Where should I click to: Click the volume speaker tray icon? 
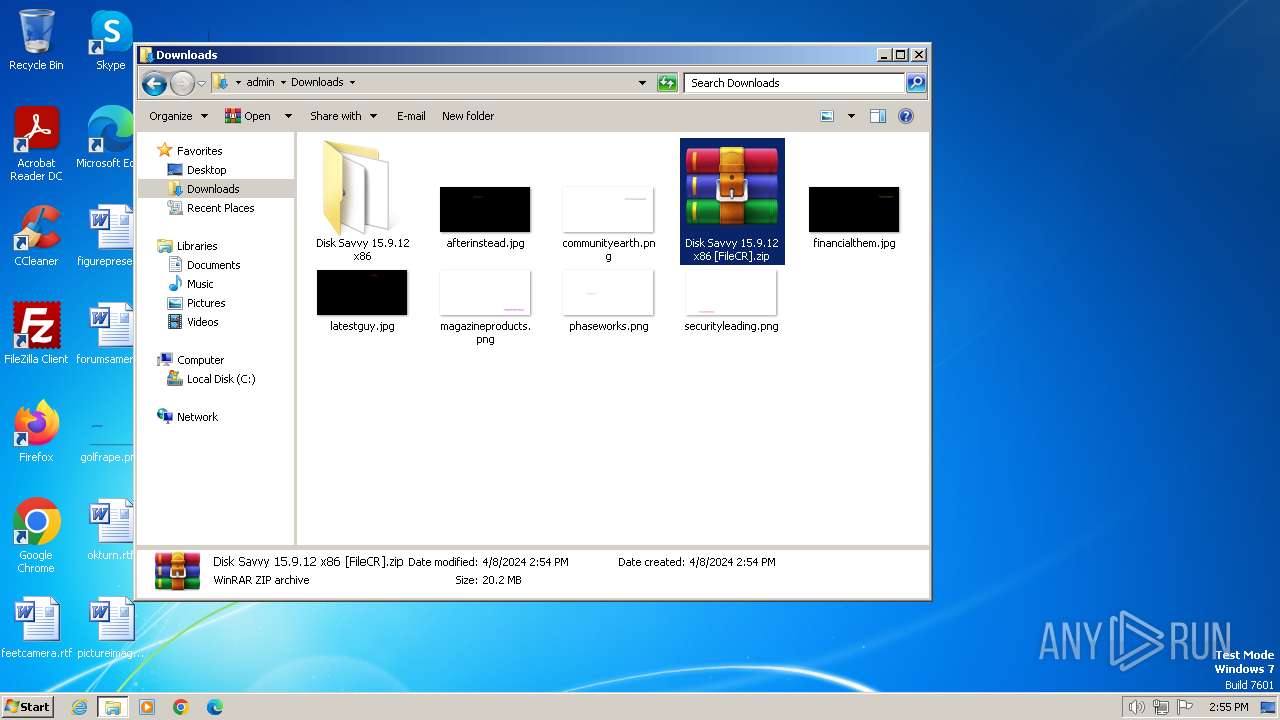pyautogui.click(x=1136, y=707)
